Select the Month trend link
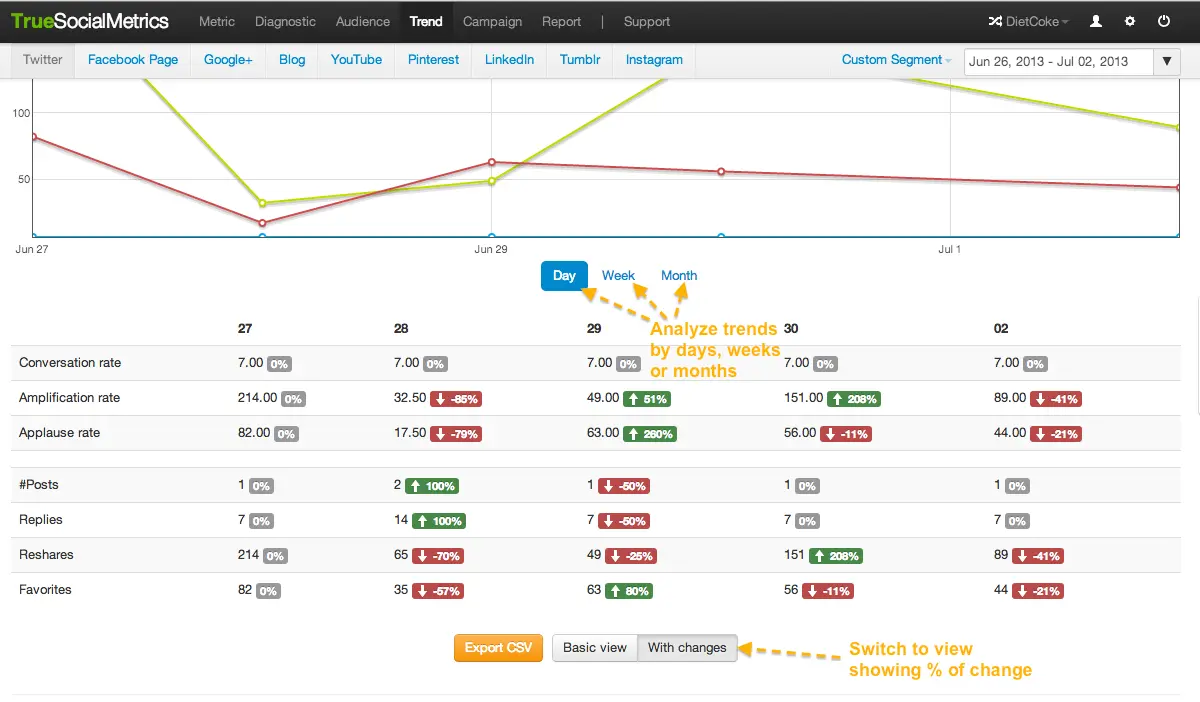The width and height of the screenshot is (1200, 702). point(679,276)
